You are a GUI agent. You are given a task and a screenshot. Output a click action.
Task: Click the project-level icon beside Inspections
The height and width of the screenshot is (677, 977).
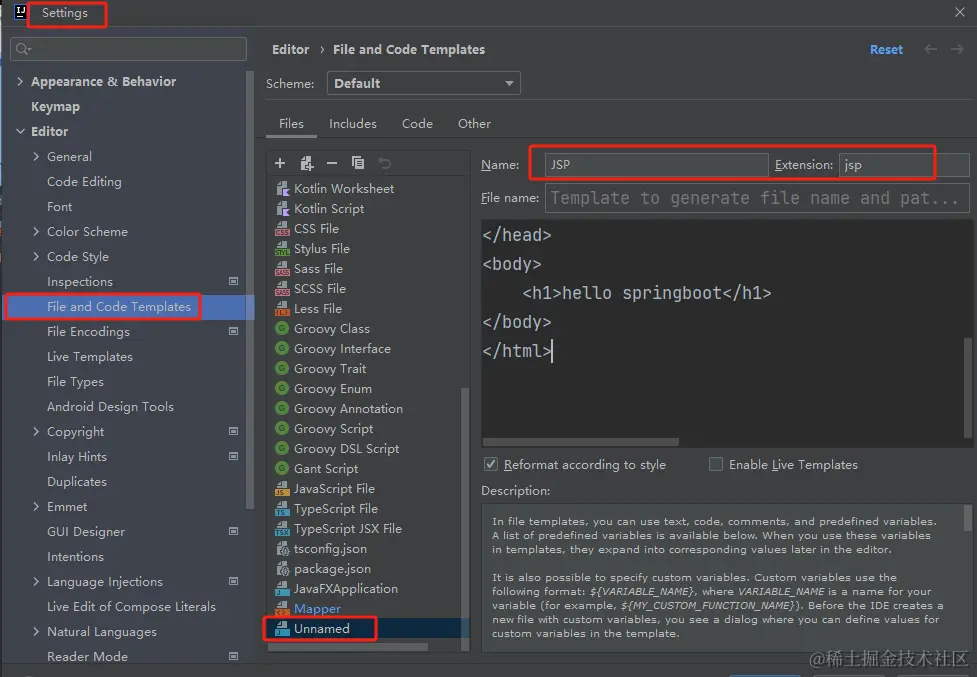pyautogui.click(x=234, y=282)
